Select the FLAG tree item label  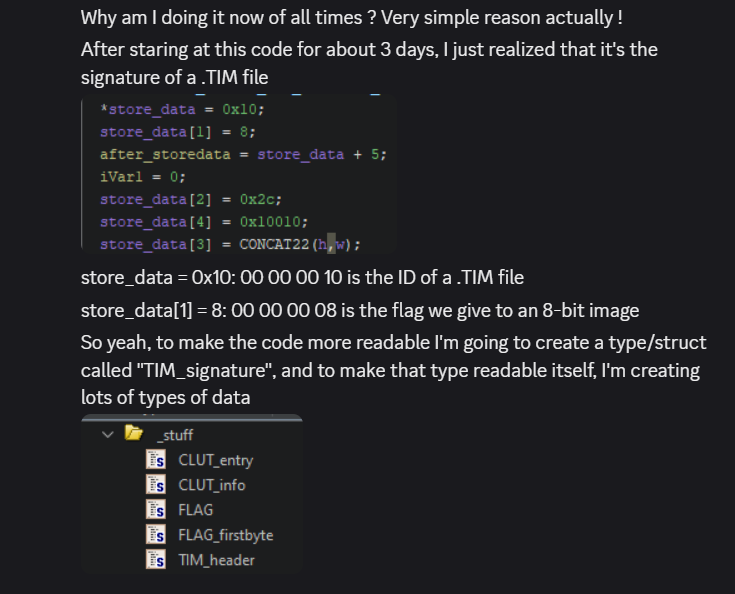click(x=195, y=510)
